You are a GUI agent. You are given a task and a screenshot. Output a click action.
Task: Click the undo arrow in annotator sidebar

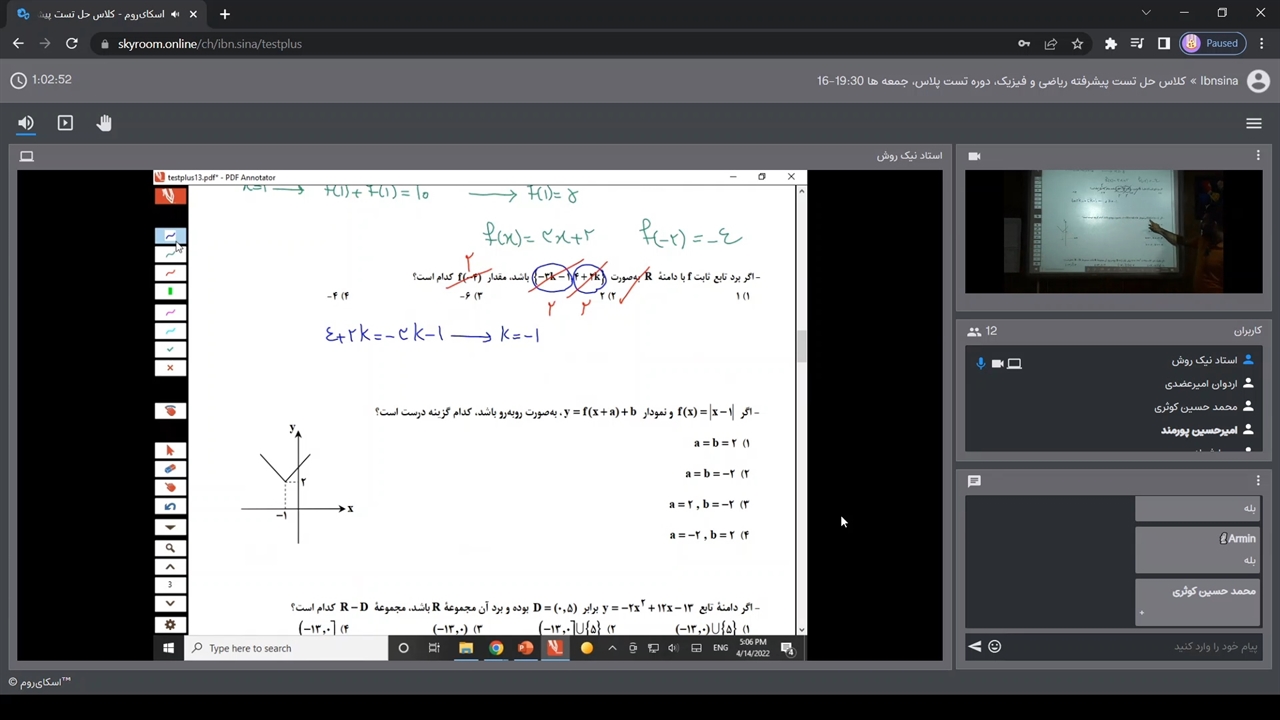click(170, 507)
